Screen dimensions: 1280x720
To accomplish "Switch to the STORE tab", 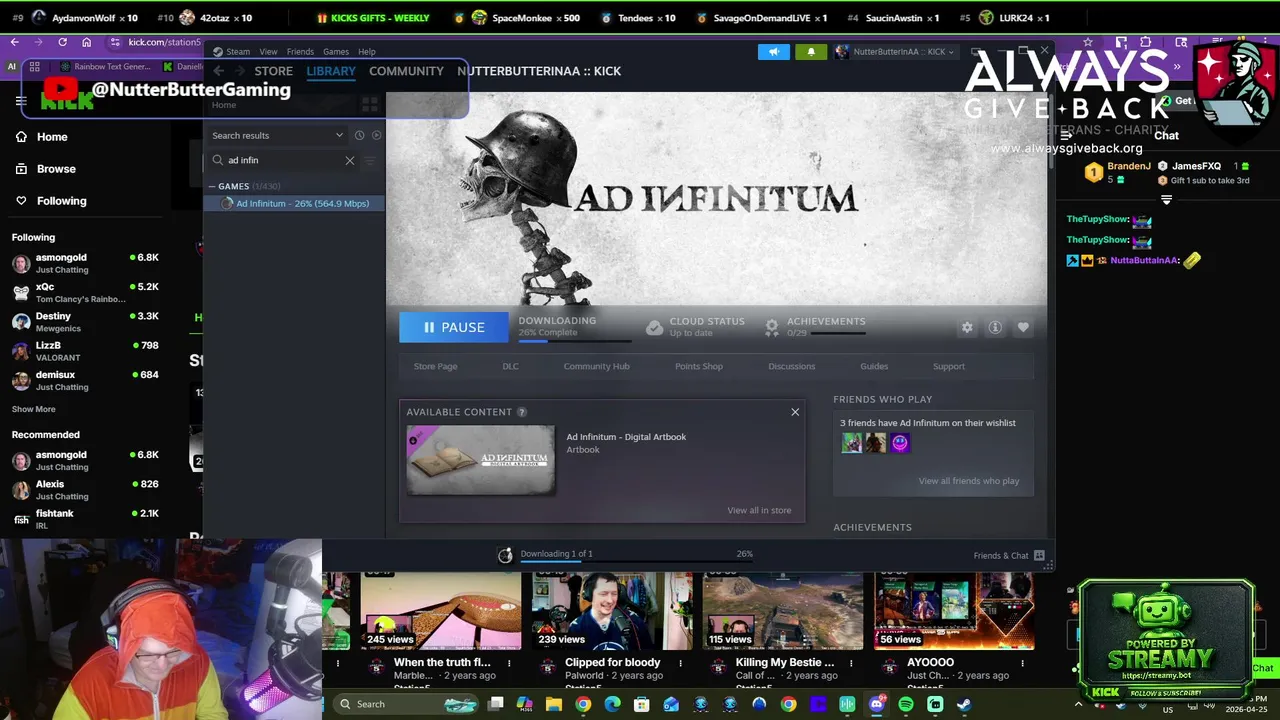I will click(273, 71).
